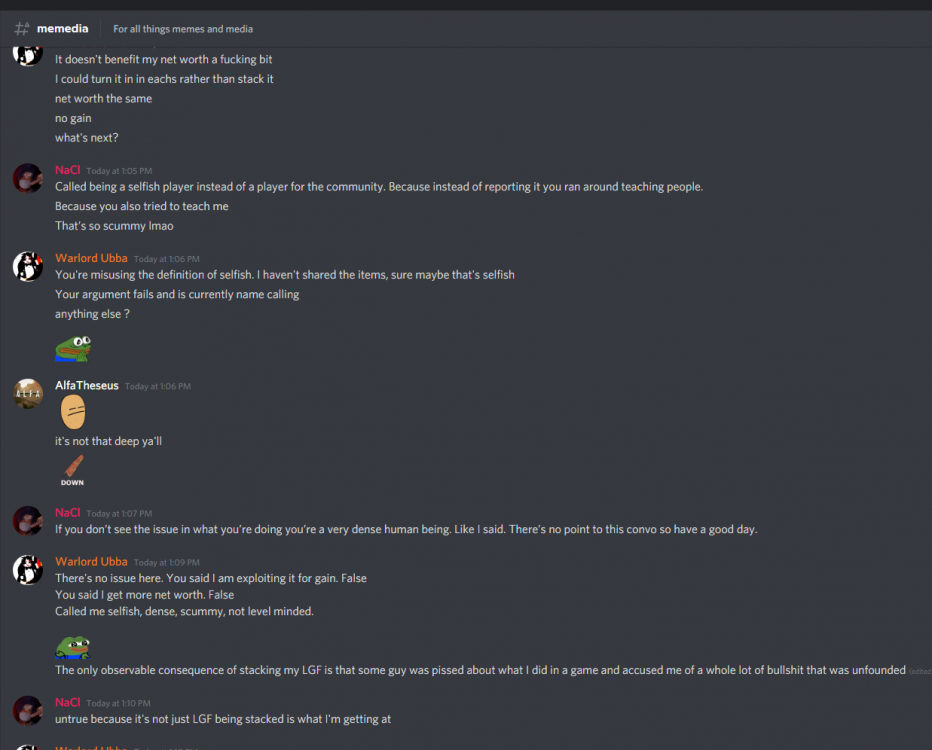Image resolution: width=932 pixels, height=750 pixels.
Task: Click the hashtag icon beside memedia
Action: click(22, 29)
